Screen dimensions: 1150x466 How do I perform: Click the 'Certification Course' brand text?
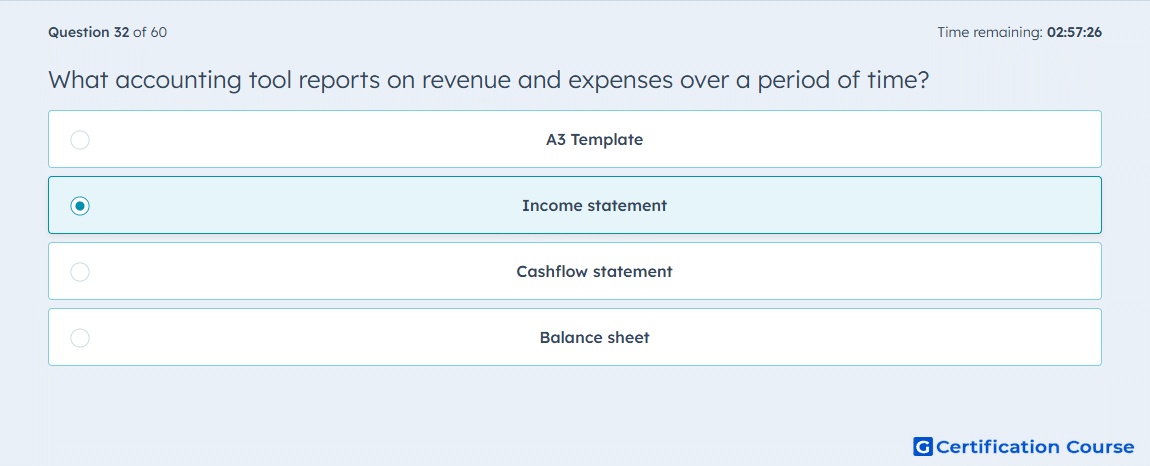point(1035,447)
